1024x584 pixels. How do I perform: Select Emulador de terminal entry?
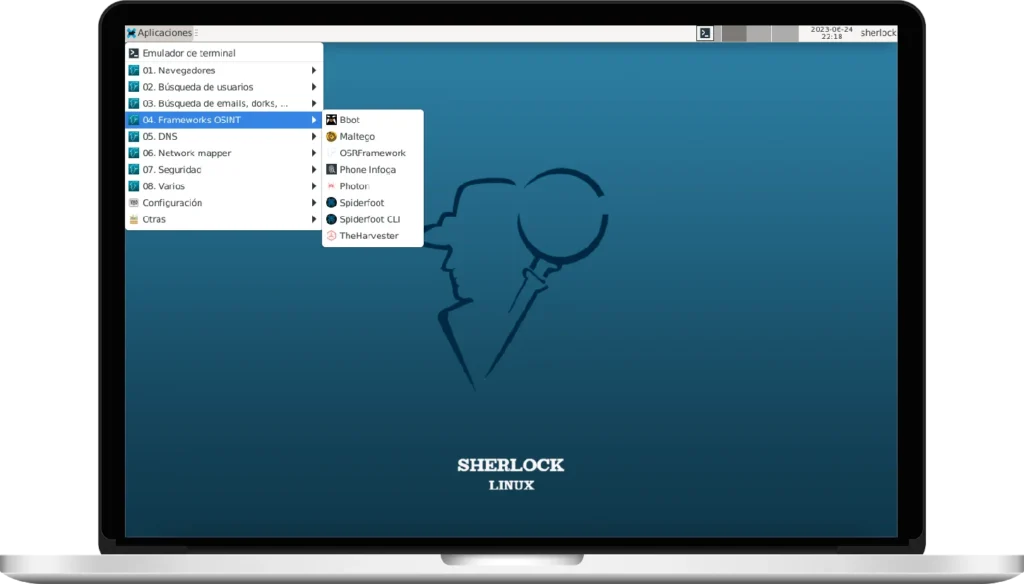(x=197, y=52)
